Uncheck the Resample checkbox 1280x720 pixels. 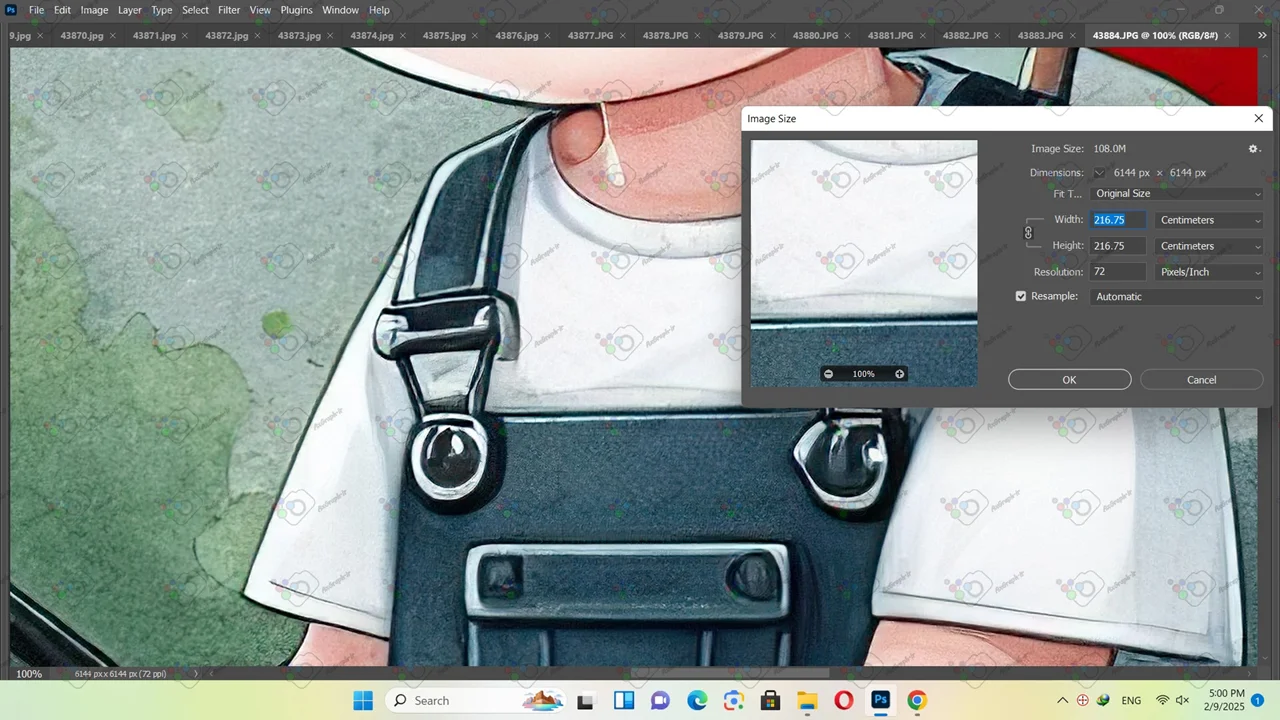[x=1021, y=297]
